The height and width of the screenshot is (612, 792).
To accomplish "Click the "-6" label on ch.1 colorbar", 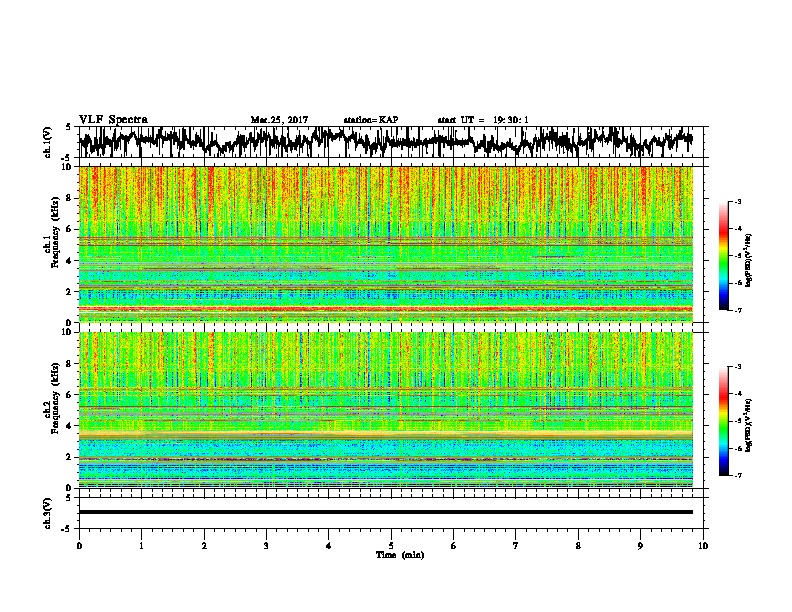I will 738,283.
